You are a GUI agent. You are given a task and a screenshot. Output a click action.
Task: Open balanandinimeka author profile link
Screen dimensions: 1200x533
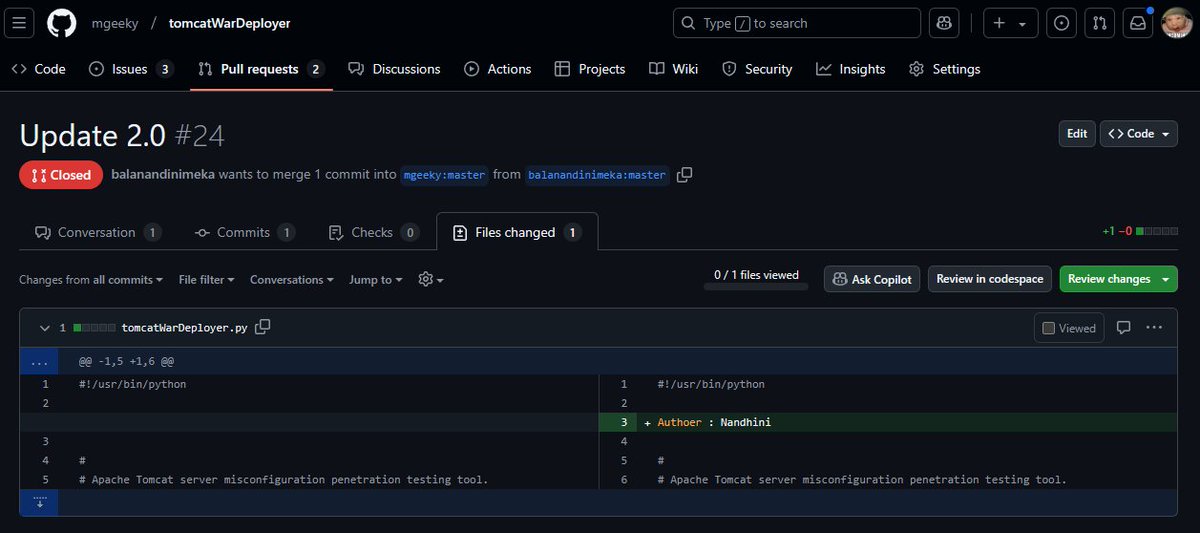(163, 175)
